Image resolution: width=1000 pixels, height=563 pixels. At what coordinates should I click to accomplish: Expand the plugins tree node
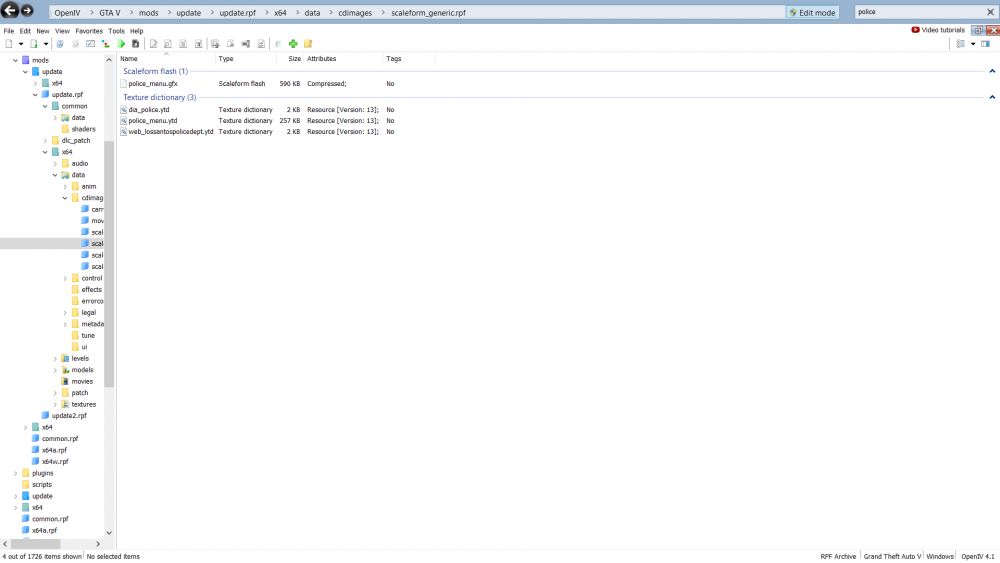15,473
